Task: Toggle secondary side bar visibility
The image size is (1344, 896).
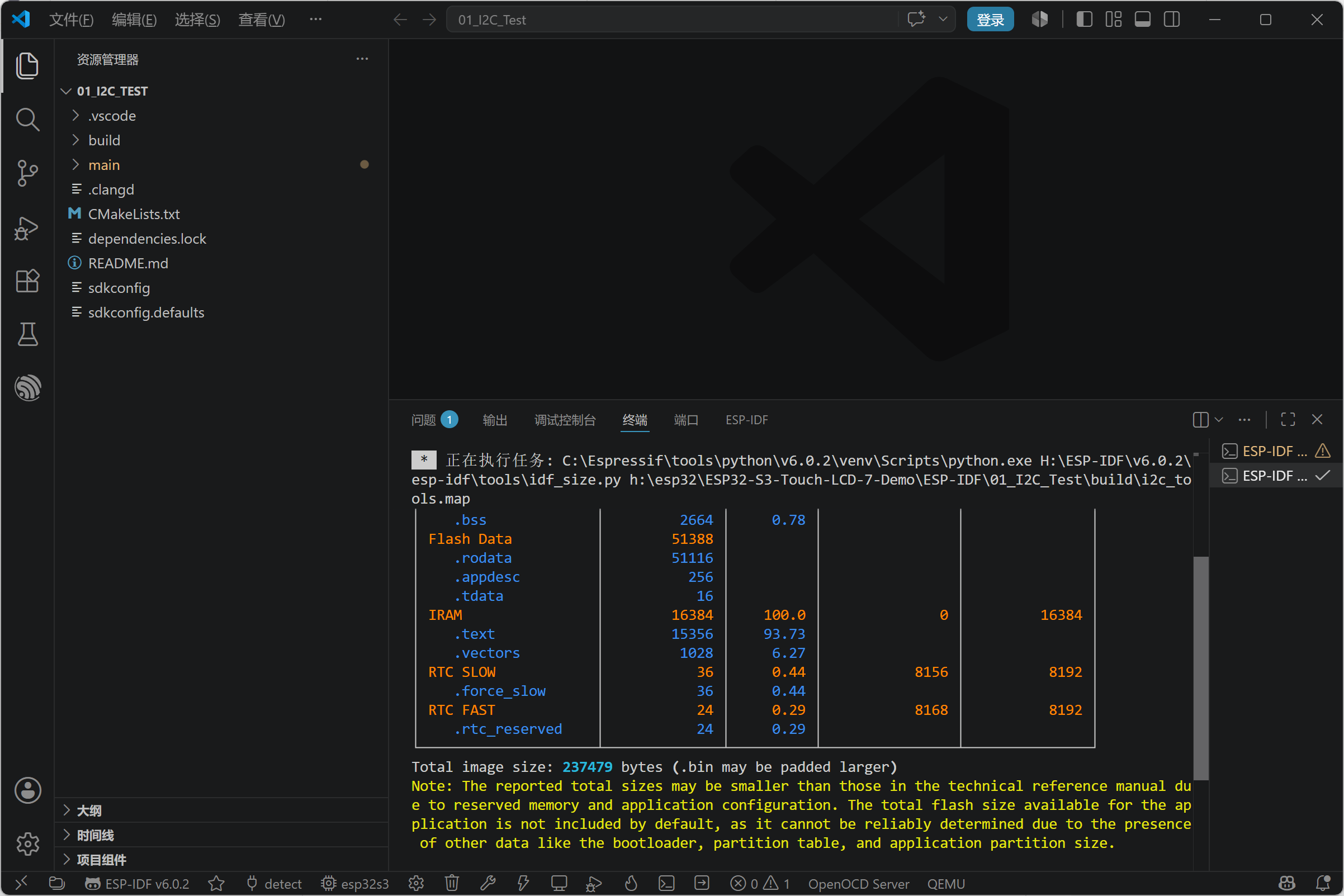Action: pos(1171,20)
